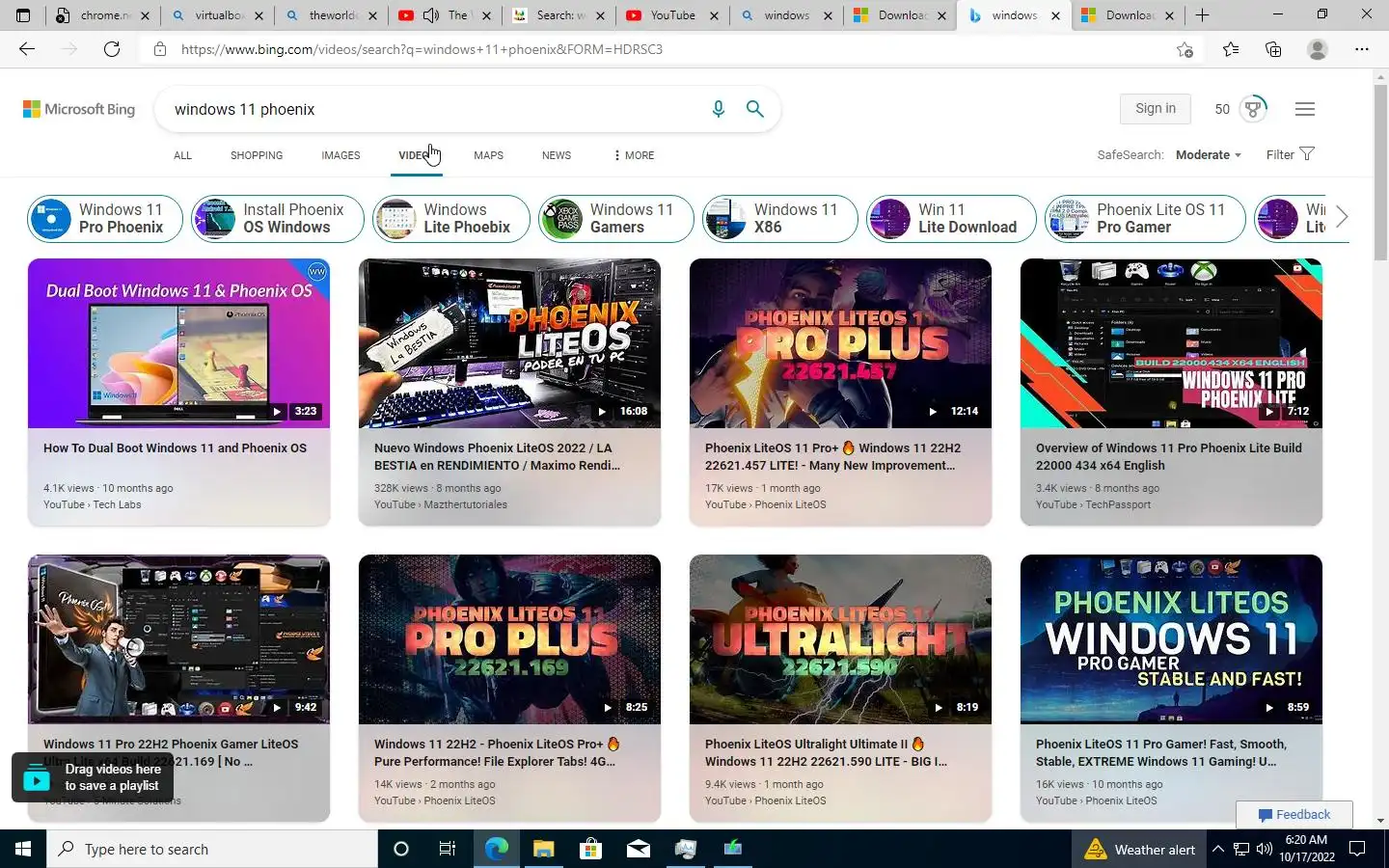Open the Windows Start menu
Viewport: 1389px width, 868px height.
23,849
